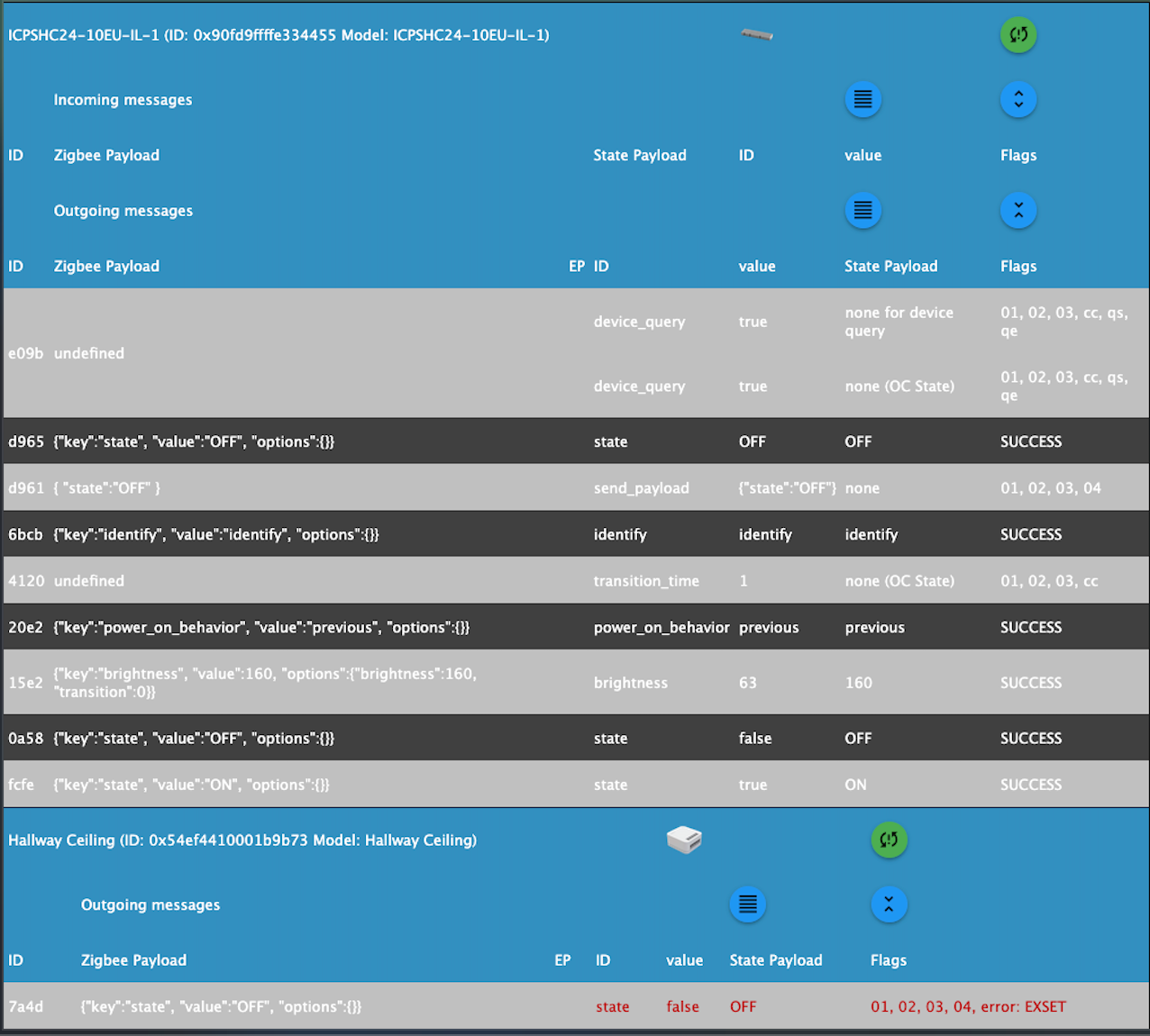Click the Incoming messages label
Viewport: 1150px width, 1036px height.
coord(123,100)
